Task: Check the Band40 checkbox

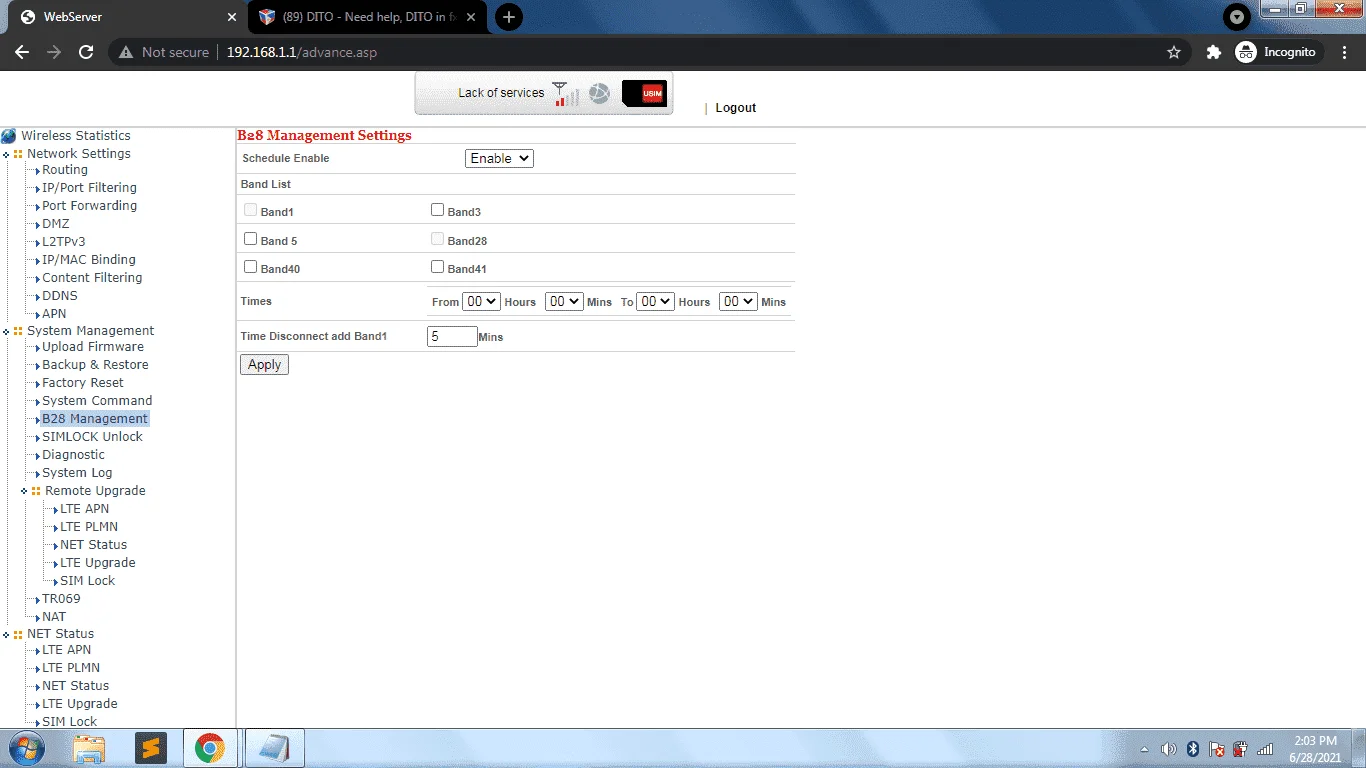Action: tap(251, 267)
